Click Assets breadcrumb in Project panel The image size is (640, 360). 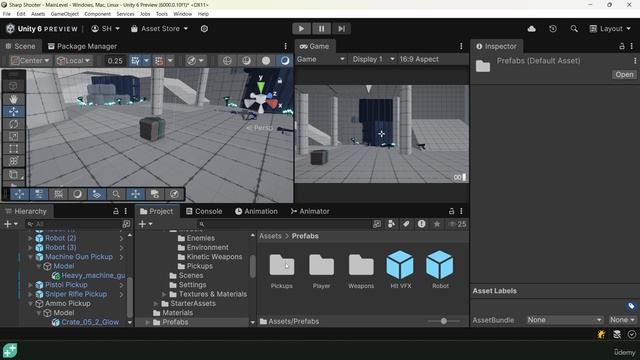pyautogui.click(x=270, y=236)
